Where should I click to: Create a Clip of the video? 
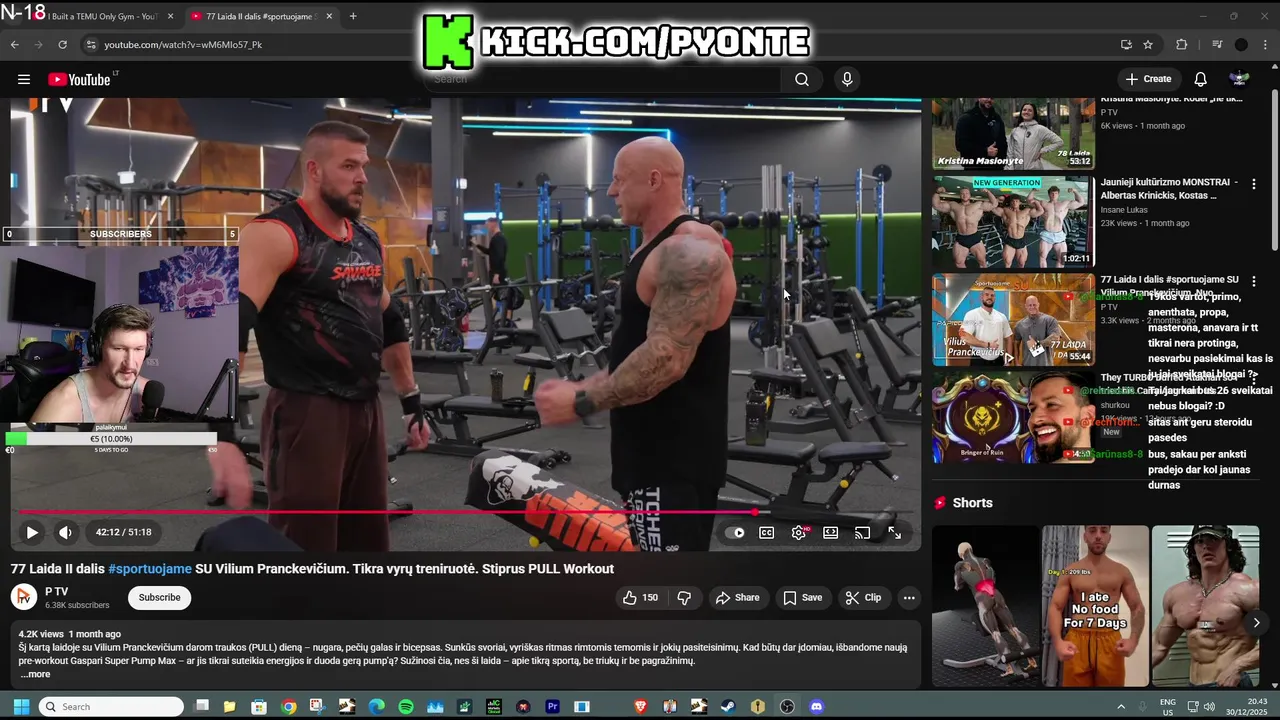862,597
